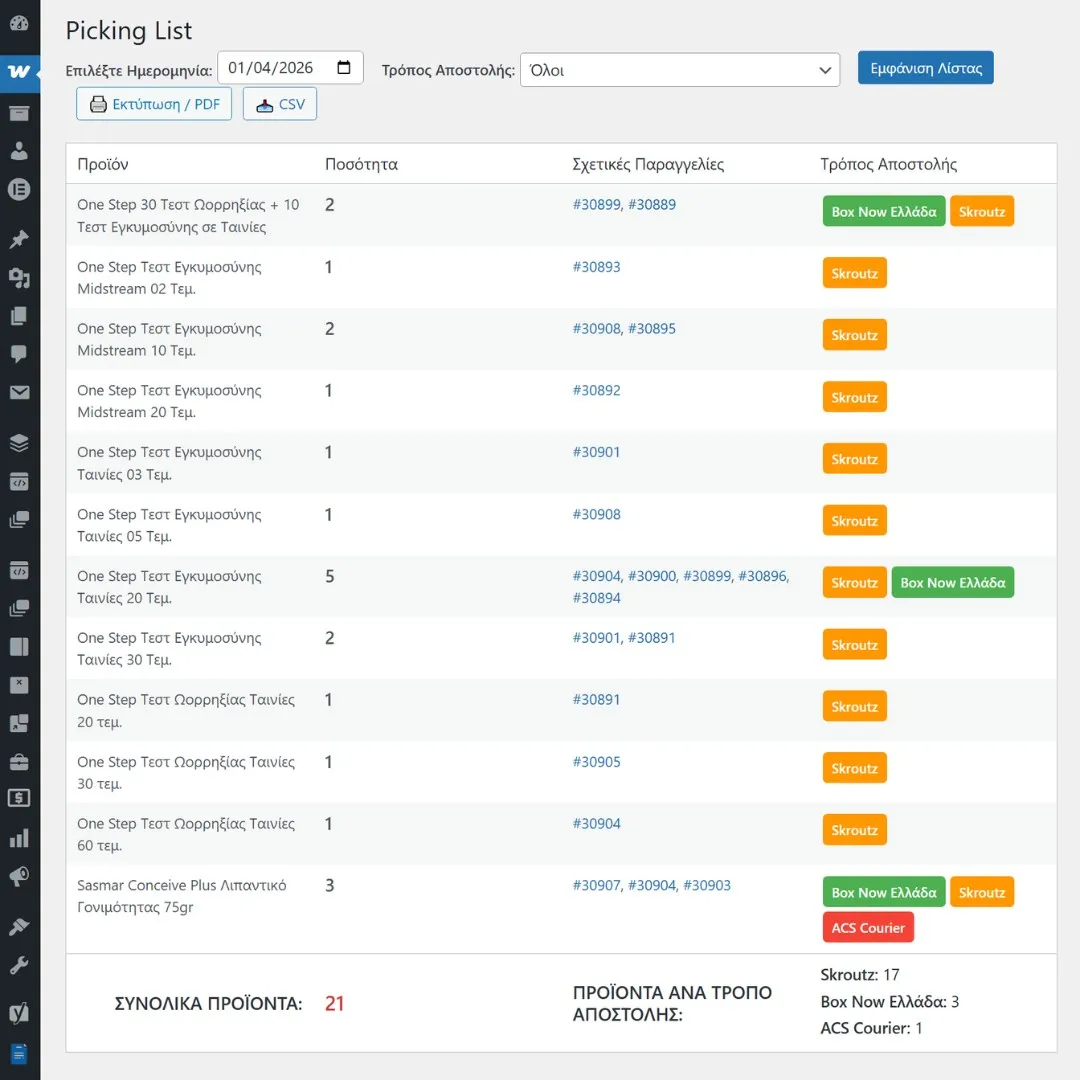
Task: Click the Skroutz: 17 summary line
Action: (x=860, y=975)
